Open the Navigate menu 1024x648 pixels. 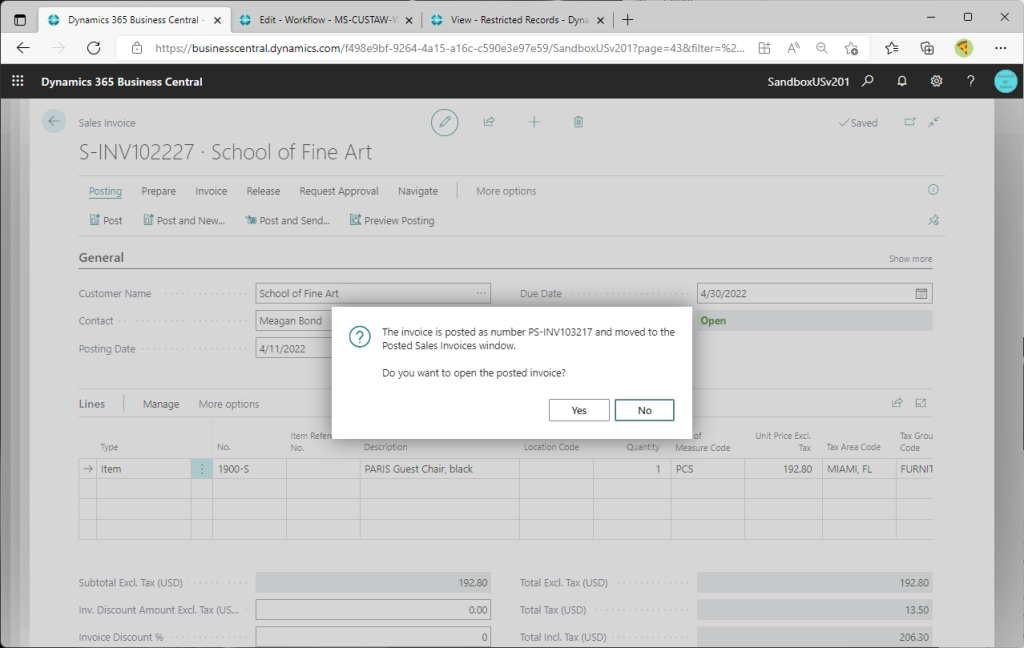(418, 191)
